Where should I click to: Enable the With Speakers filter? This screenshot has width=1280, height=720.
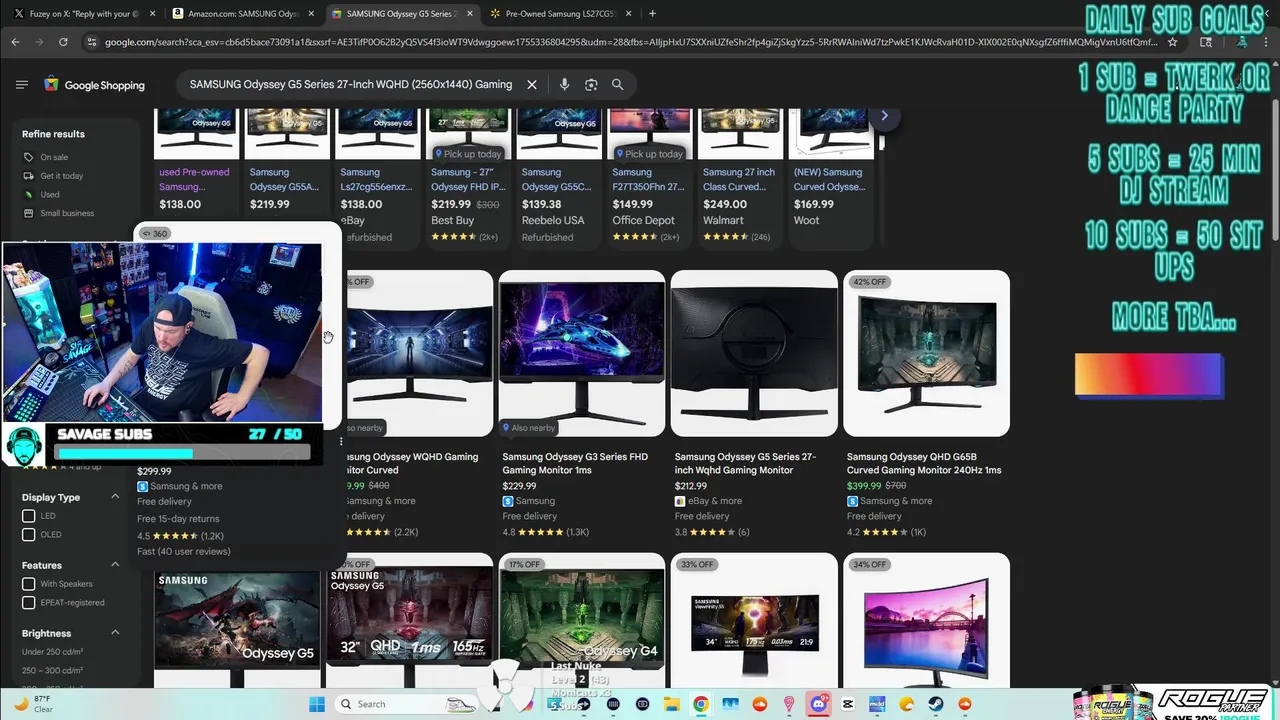[x=28, y=584]
